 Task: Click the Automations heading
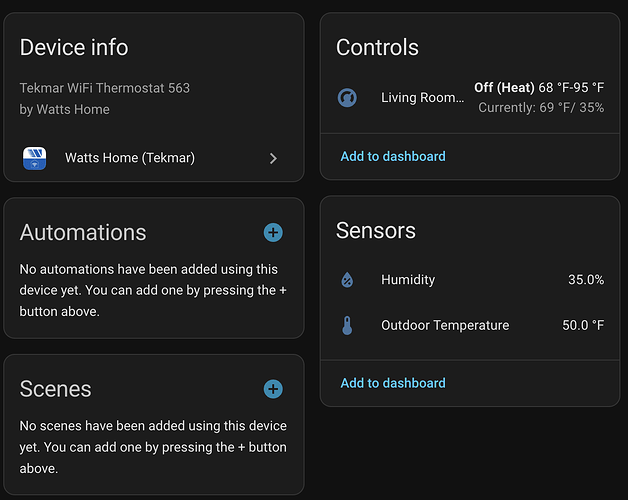83,232
